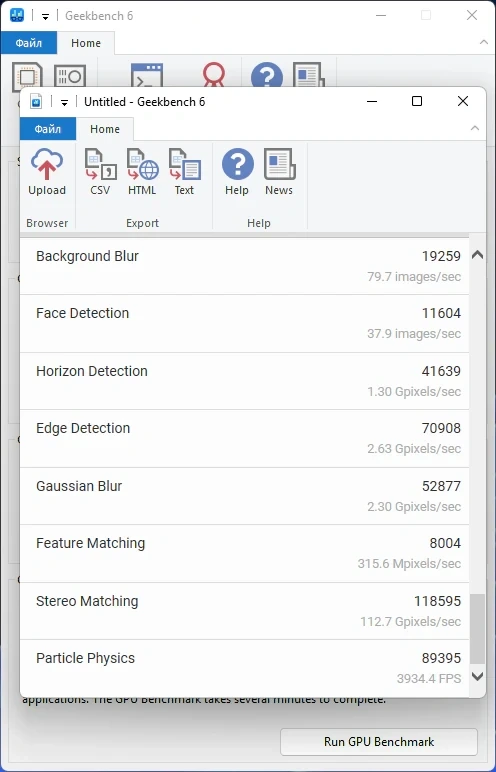Screen dimensions: 496x772
Task: Click Run GPU Benchmark button
Action: (x=379, y=741)
